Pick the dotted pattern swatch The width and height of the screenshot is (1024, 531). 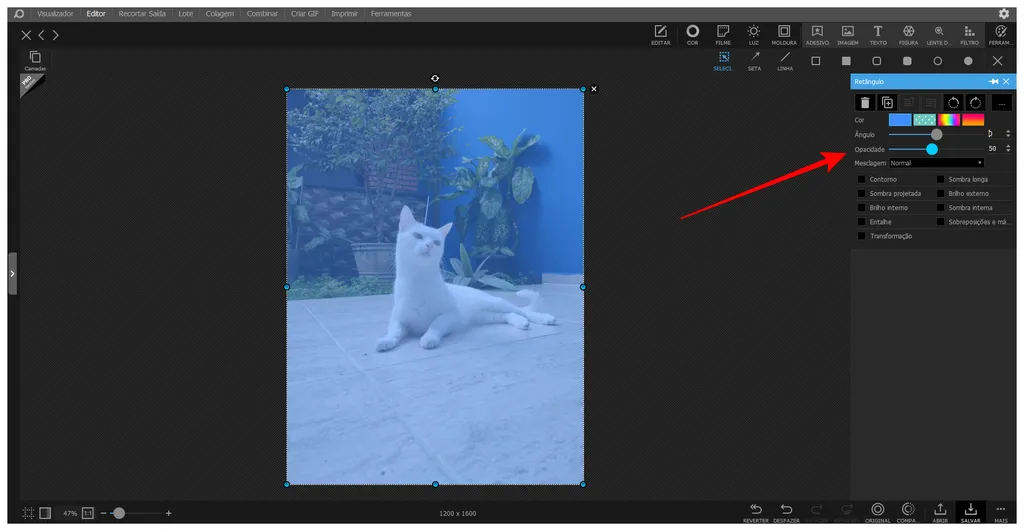(x=924, y=120)
